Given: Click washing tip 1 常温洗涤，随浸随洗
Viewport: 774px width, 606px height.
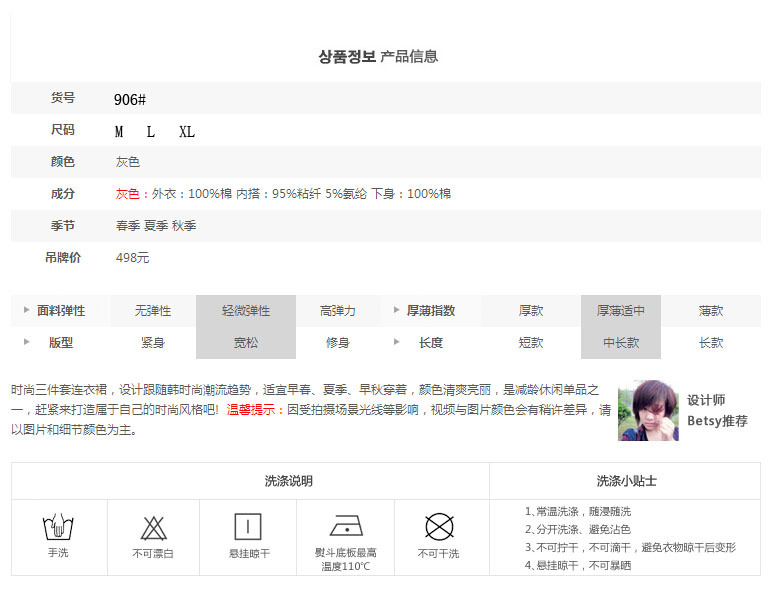Looking at the screenshot, I should pos(578,512).
